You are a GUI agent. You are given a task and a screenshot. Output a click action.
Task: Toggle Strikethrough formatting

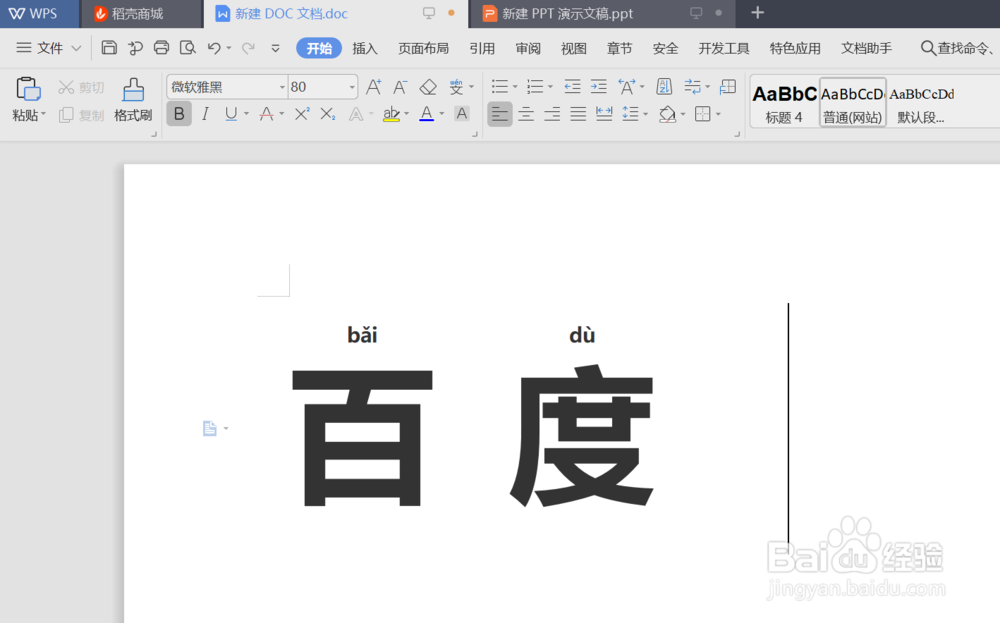point(267,114)
